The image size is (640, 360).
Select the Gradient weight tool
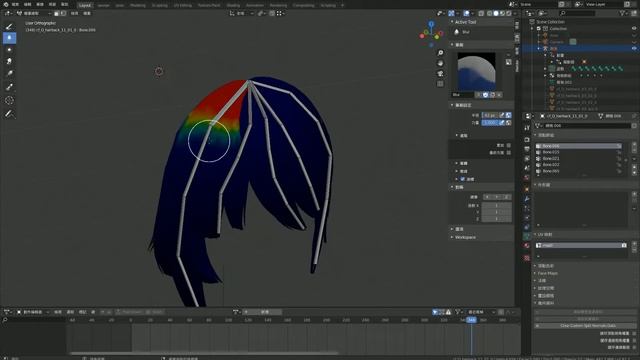[x=9, y=73]
